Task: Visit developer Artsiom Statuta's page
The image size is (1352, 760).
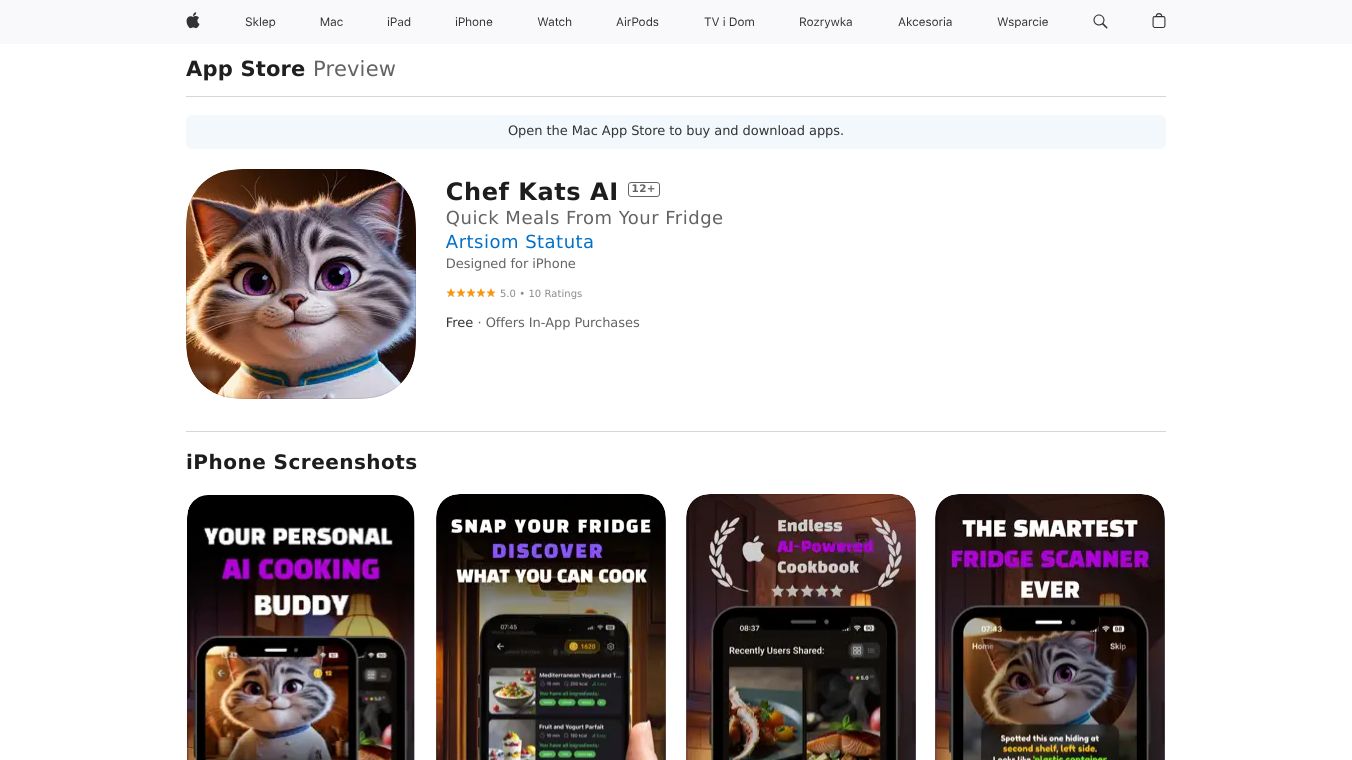Action: pos(520,242)
